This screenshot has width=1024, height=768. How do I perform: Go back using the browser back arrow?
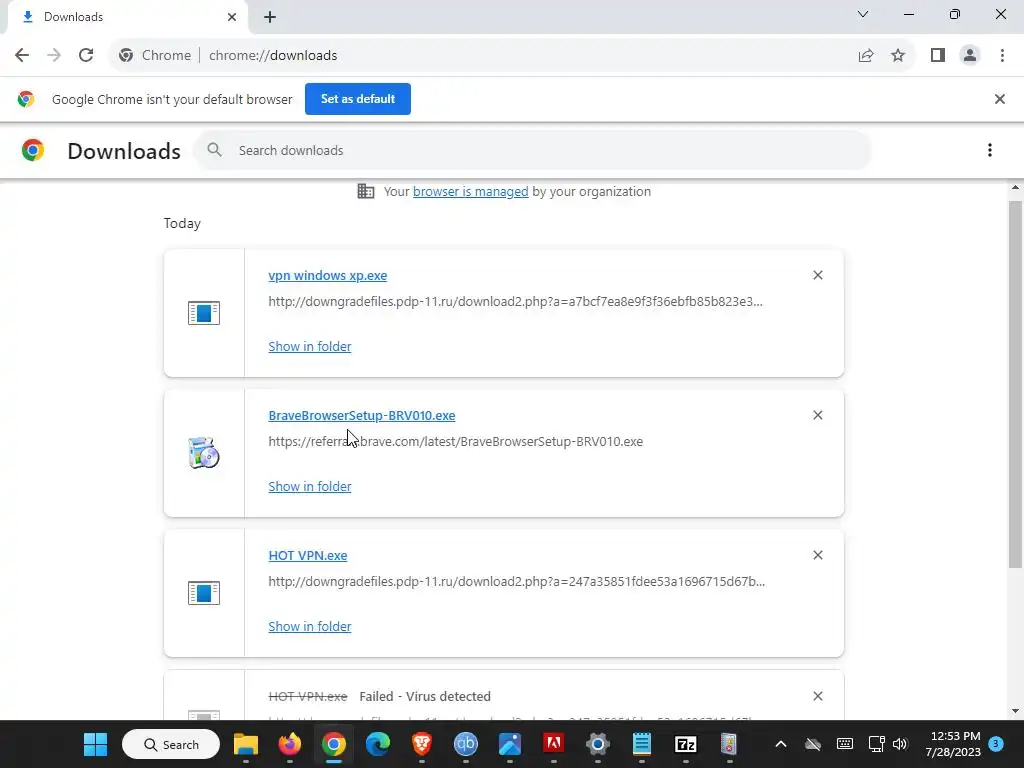click(22, 56)
